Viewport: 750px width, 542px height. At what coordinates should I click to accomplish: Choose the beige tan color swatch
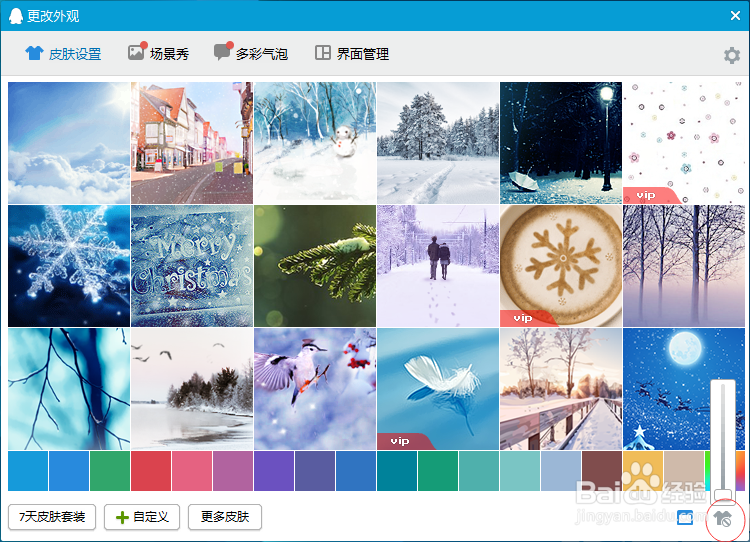[x=684, y=471]
